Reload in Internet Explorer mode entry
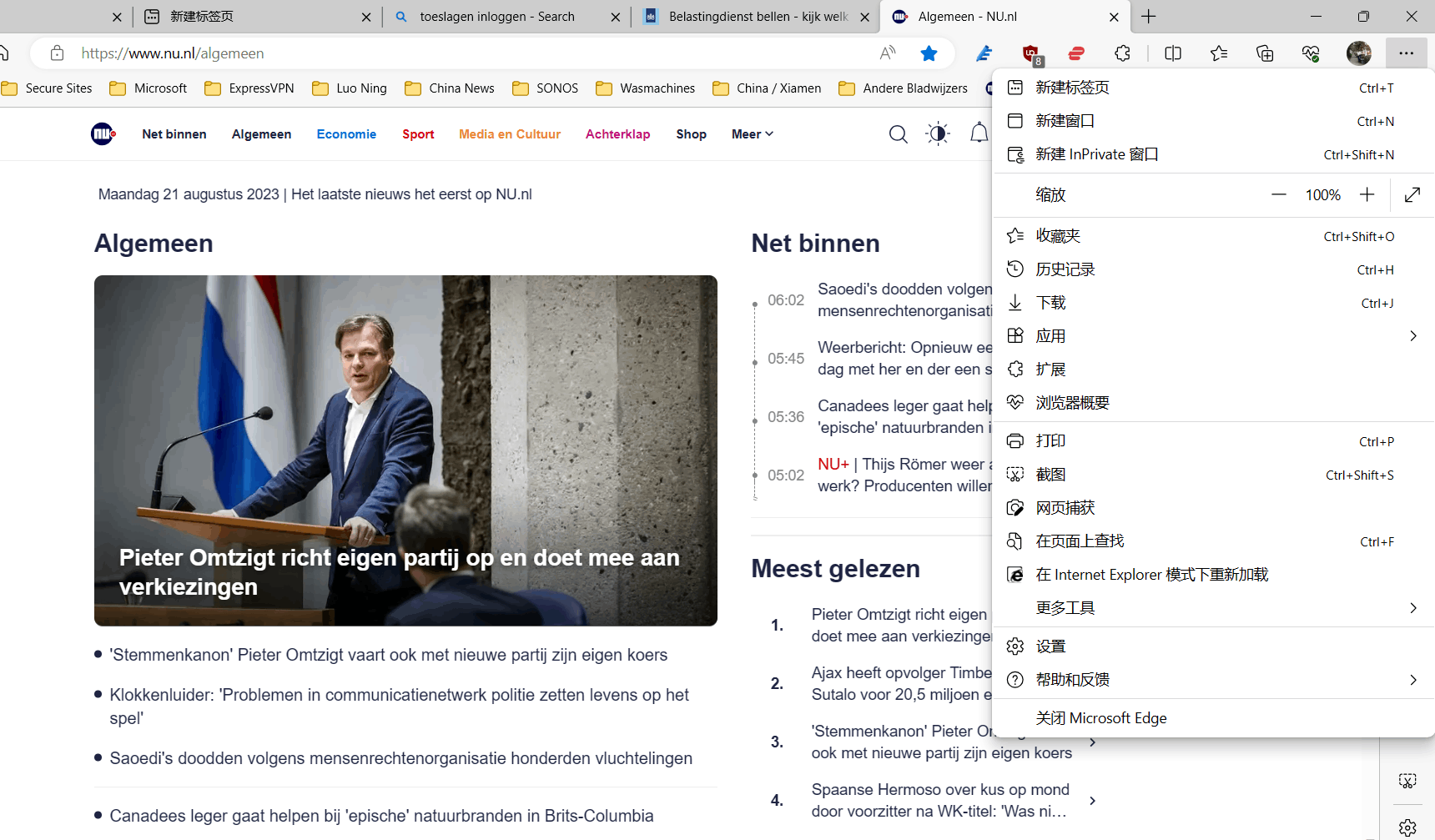Viewport: 1435px width, 840px height. click(x=1213, y=575)
